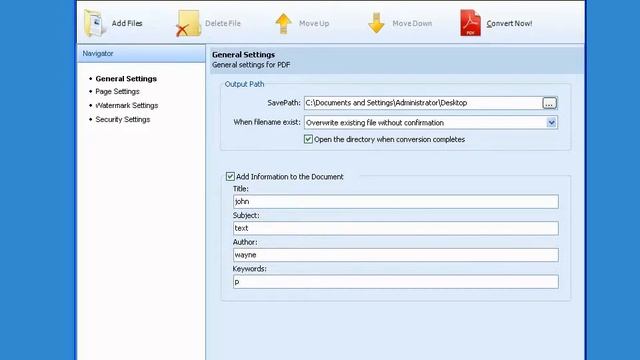Open Page Settings in Navigator

pos(118,91)
